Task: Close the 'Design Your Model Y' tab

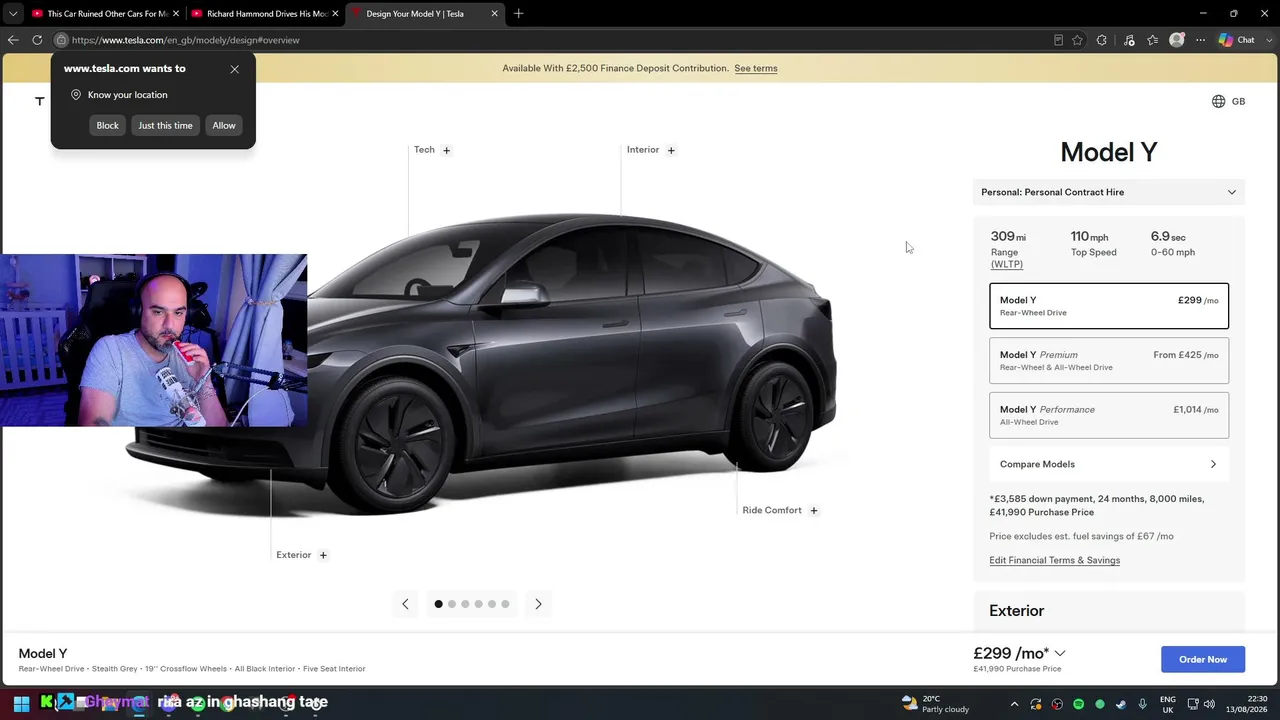Action: 494,14
